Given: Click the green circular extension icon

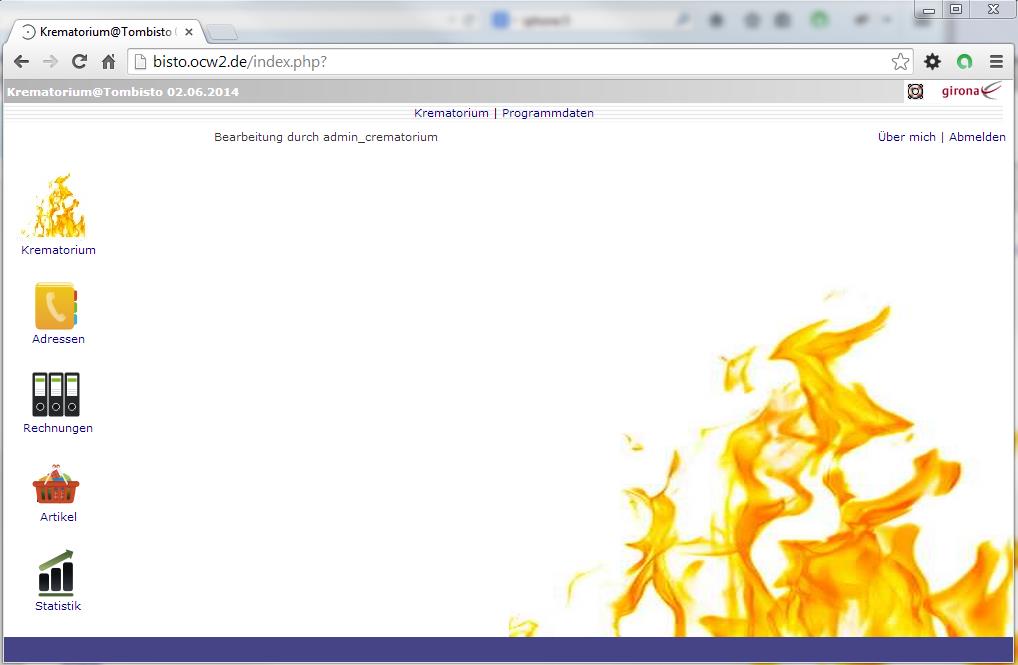Looking at the screenshot, I should tap(964, 62).
